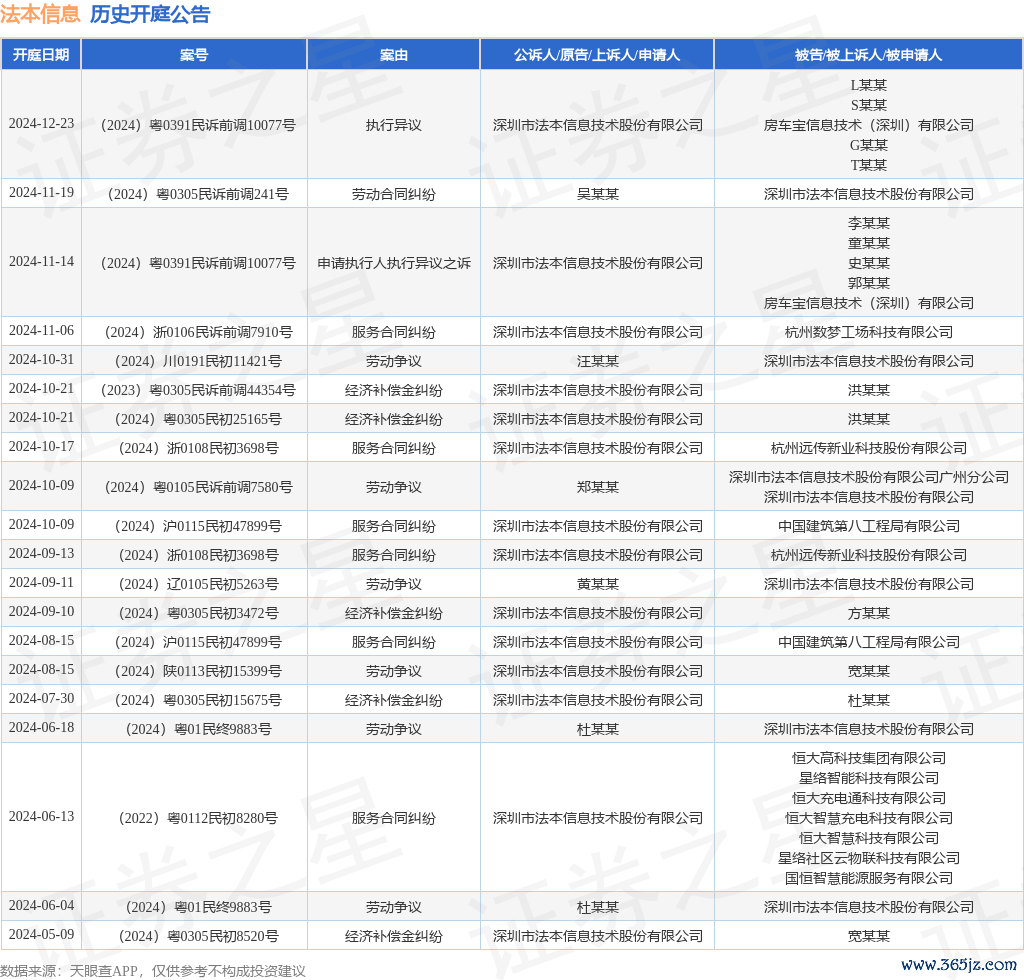Click defendant 深圳市法本信息技术股份有限公司广州分公司
Screen dimensions: 1024x980
(x=869, y=477)
